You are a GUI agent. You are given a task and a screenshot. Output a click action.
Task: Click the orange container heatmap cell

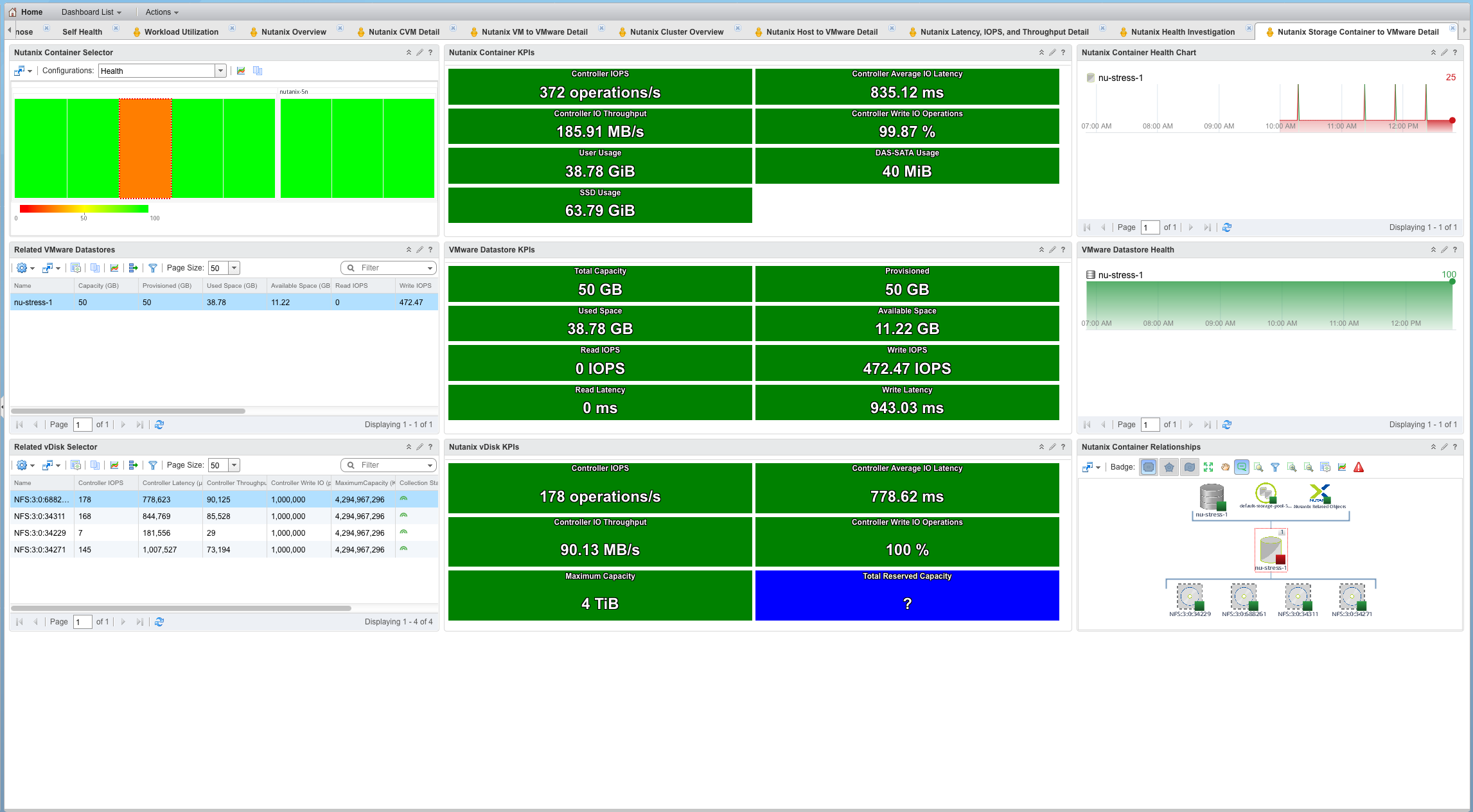coord(145,148)
